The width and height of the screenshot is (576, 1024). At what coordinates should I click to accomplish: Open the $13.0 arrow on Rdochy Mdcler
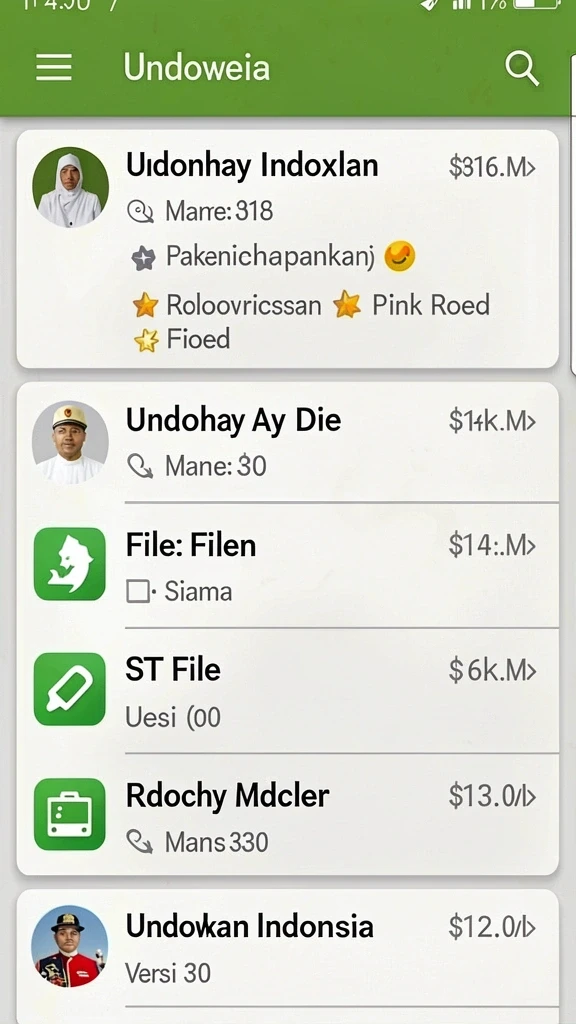(x=530, y=797)
